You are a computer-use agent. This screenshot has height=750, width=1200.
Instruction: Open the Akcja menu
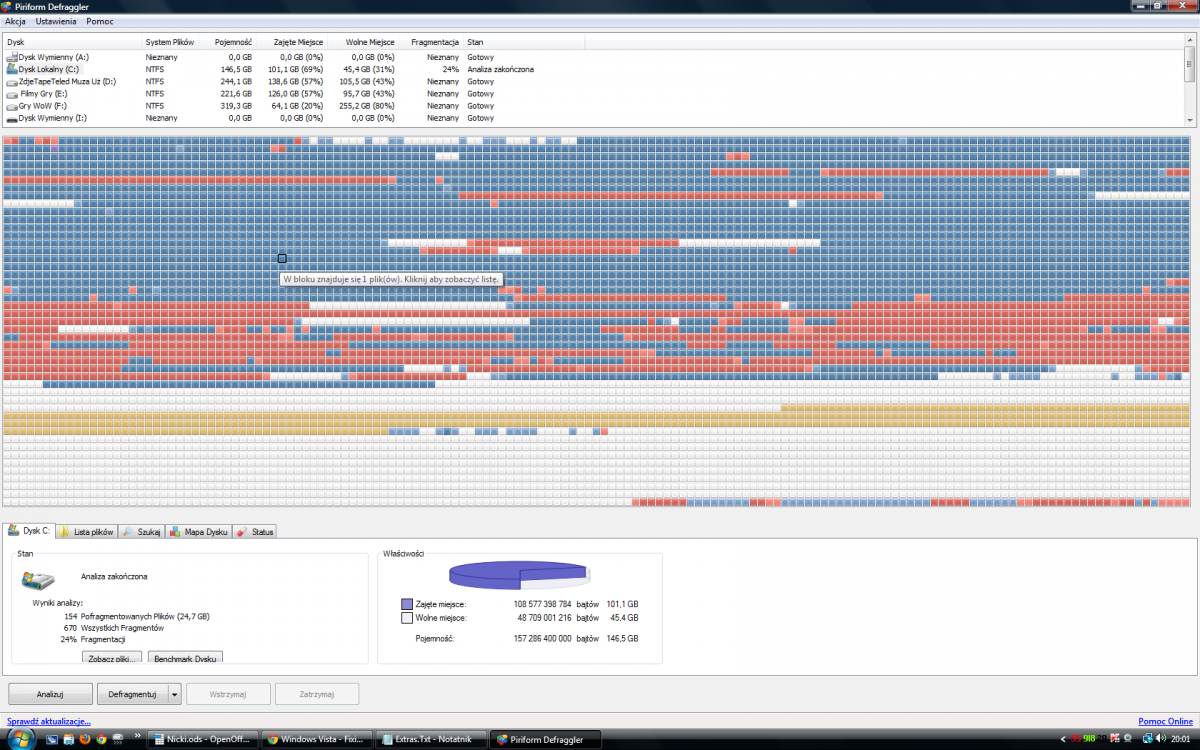(x=16, y=21)
